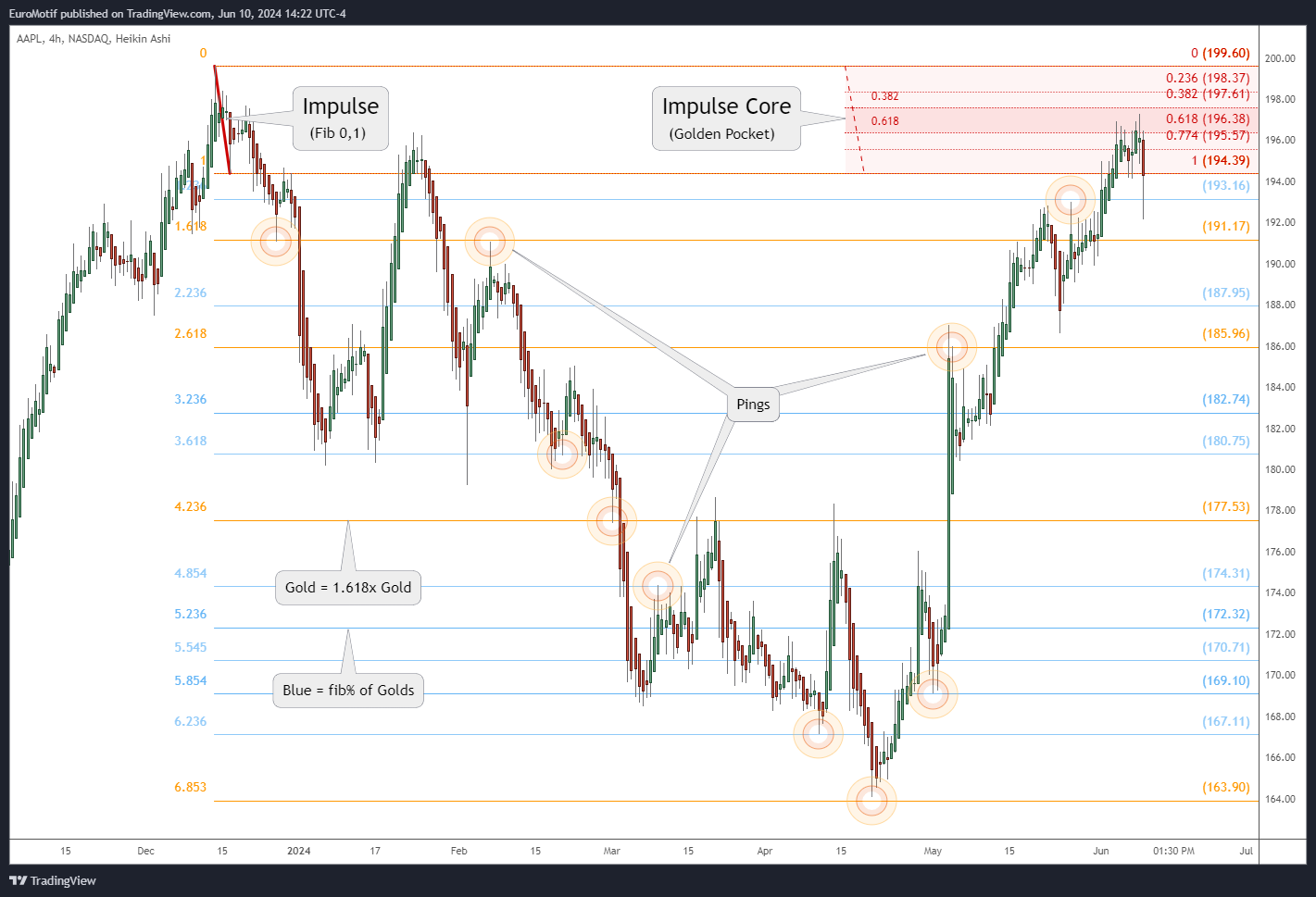1316x897 pixels.
Task: Click the ping circle on the 4.854 line
Action: coord(658,586)
